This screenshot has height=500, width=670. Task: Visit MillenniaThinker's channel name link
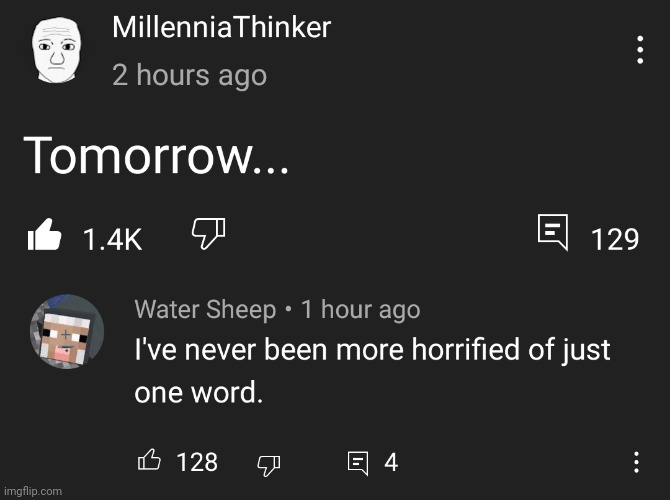(221, 27)
